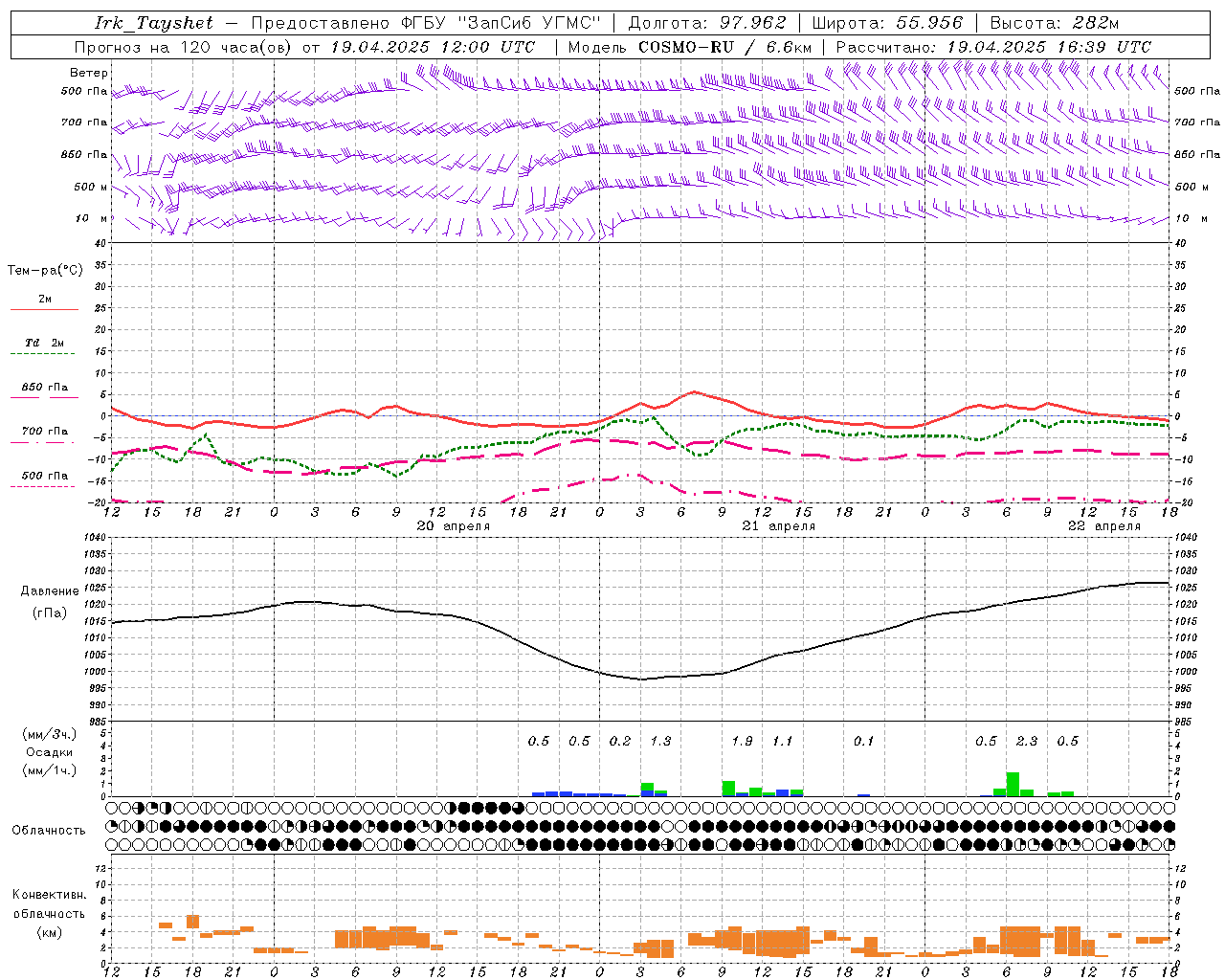Click the date label 22 апреля
Screen dimensions: 1225x980
[x=1103, y=526]
